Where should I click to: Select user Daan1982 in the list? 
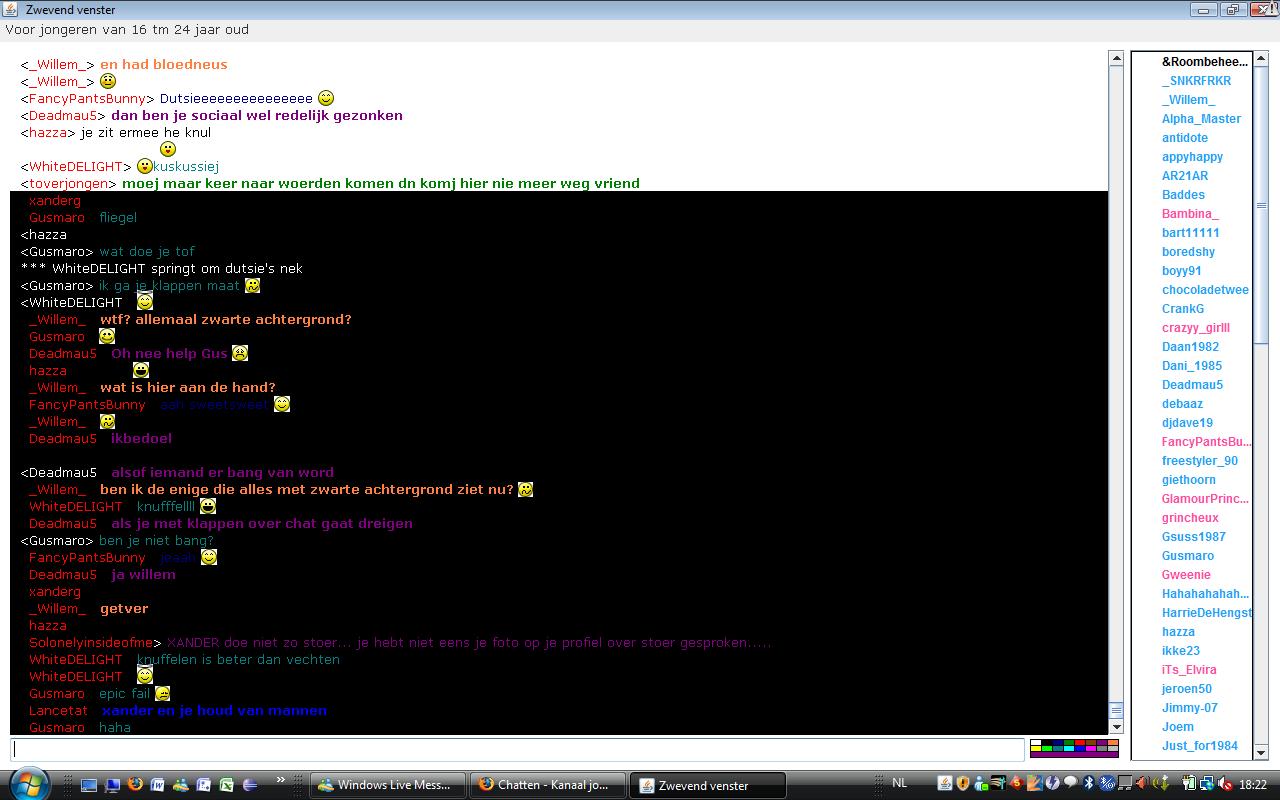pos(1190,347)
